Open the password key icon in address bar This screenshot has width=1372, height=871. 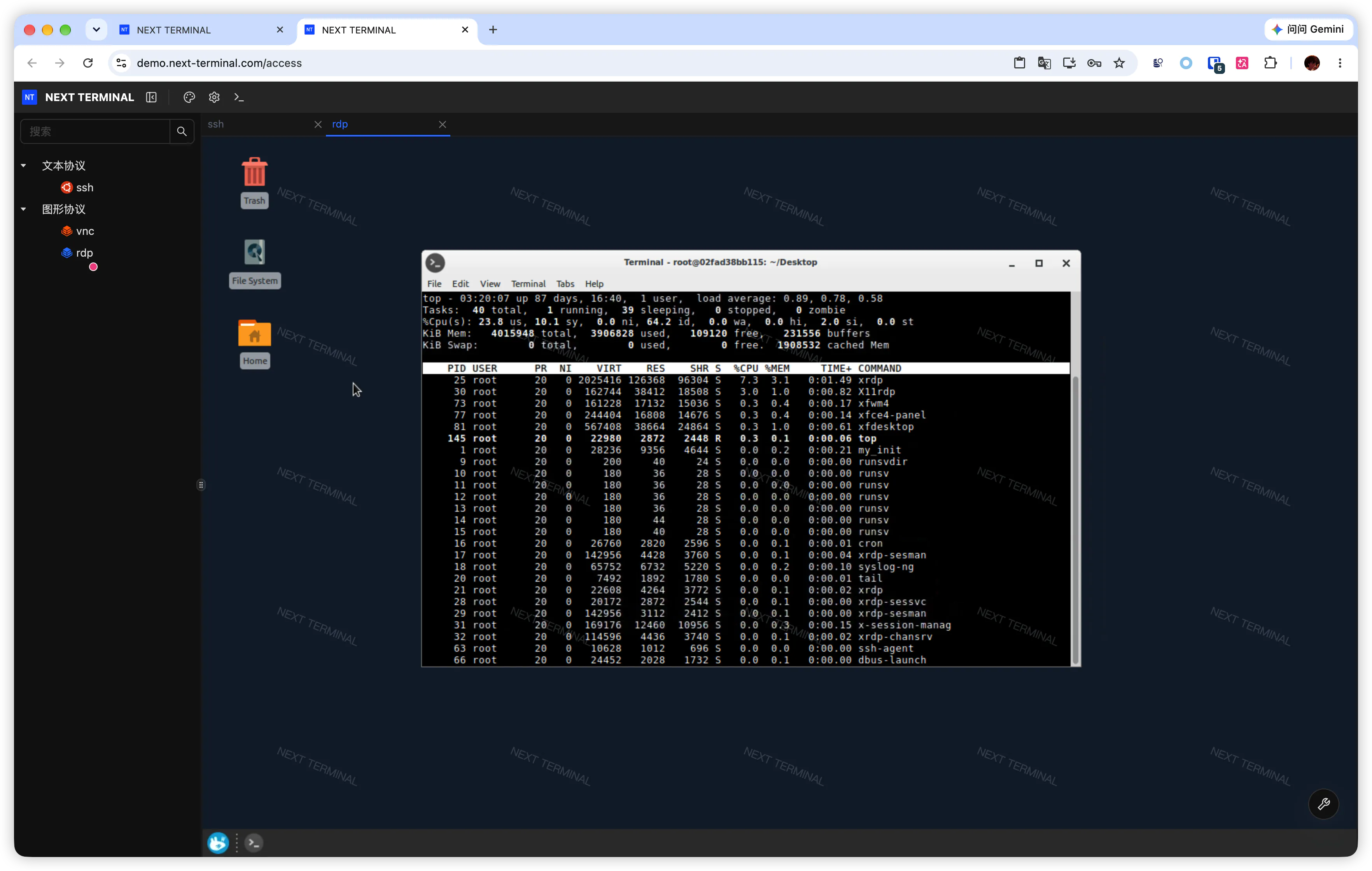[1094, 63]
